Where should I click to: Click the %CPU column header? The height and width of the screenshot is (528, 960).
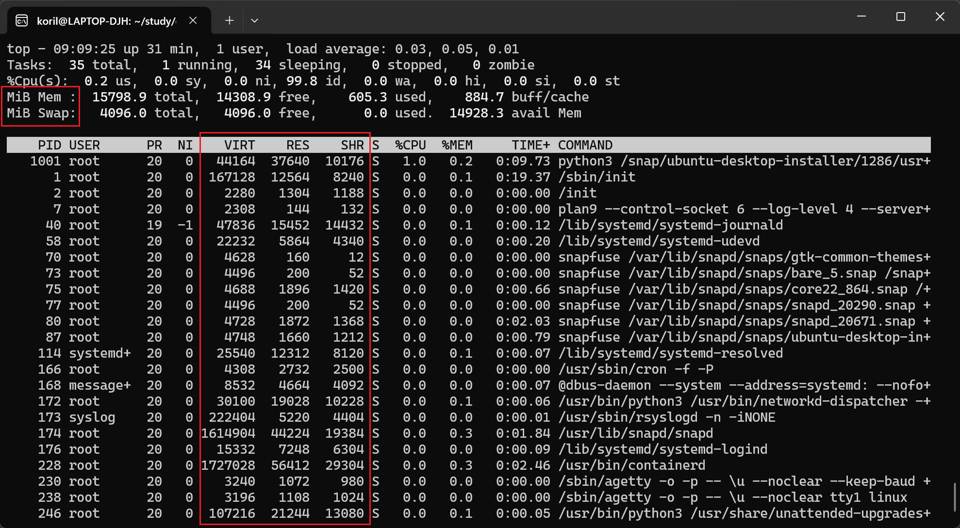click(410, 145)
